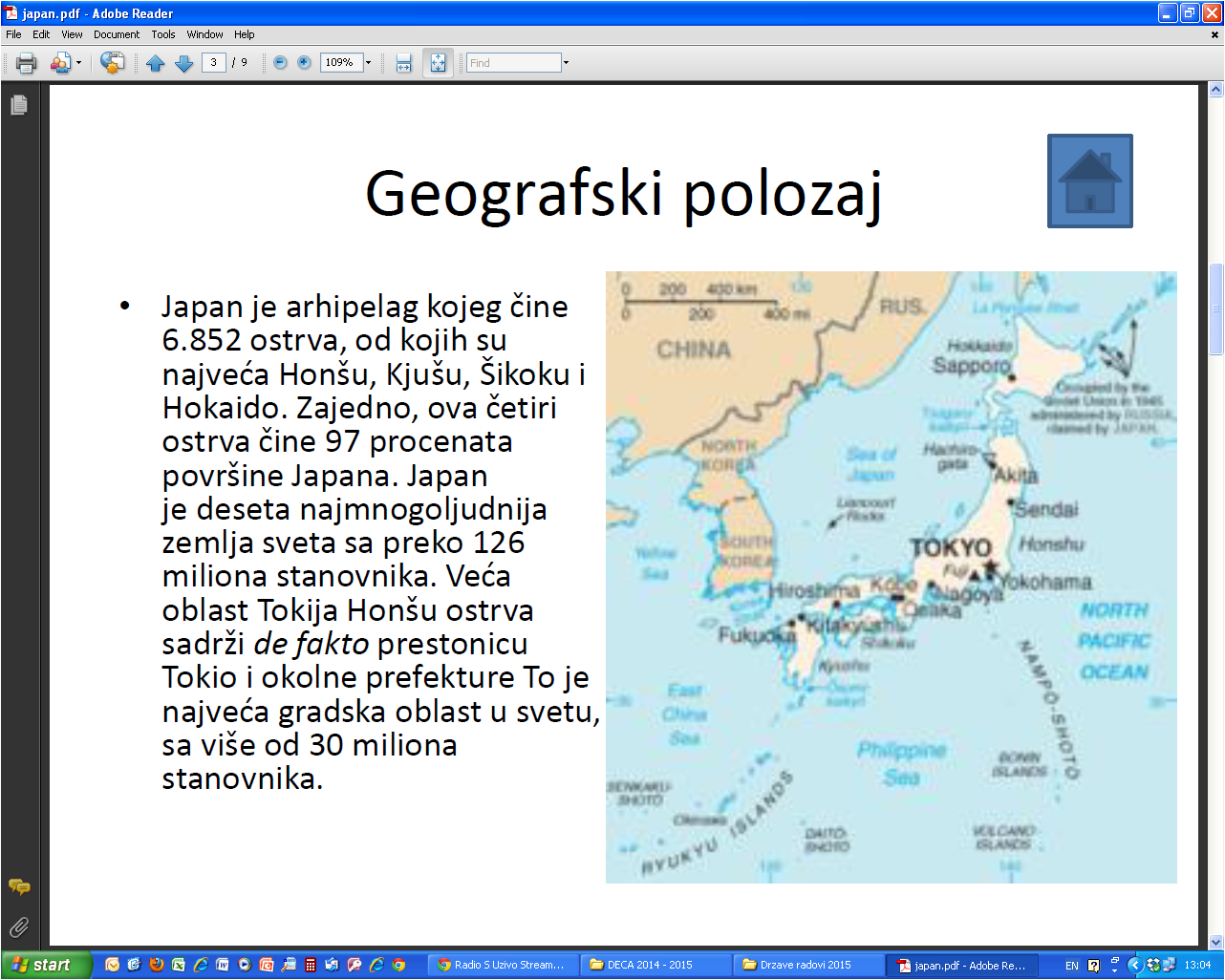Launch Word from quick launch bar

223,965
